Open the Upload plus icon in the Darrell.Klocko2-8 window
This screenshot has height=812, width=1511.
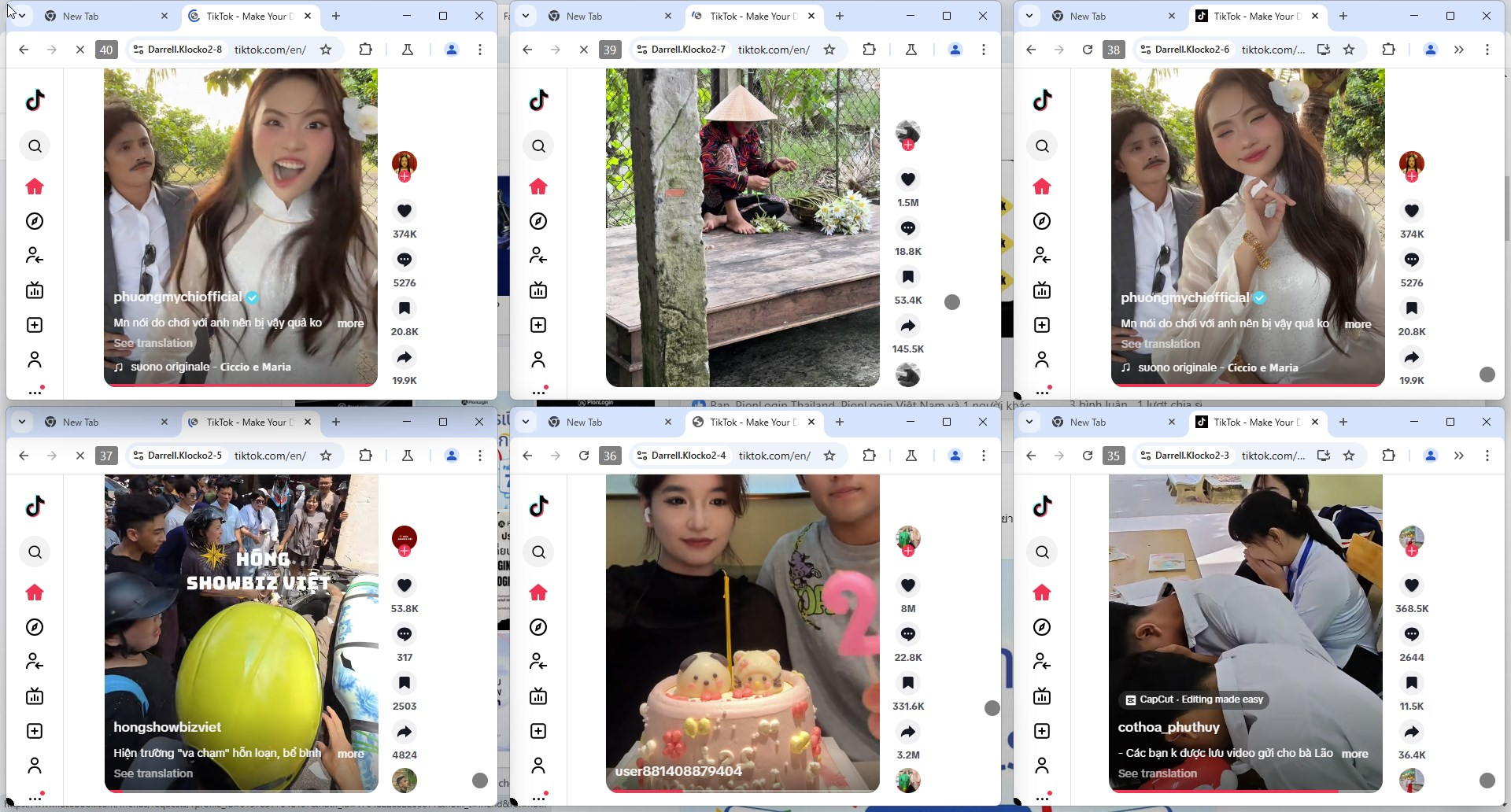click(x=35, y=325)
